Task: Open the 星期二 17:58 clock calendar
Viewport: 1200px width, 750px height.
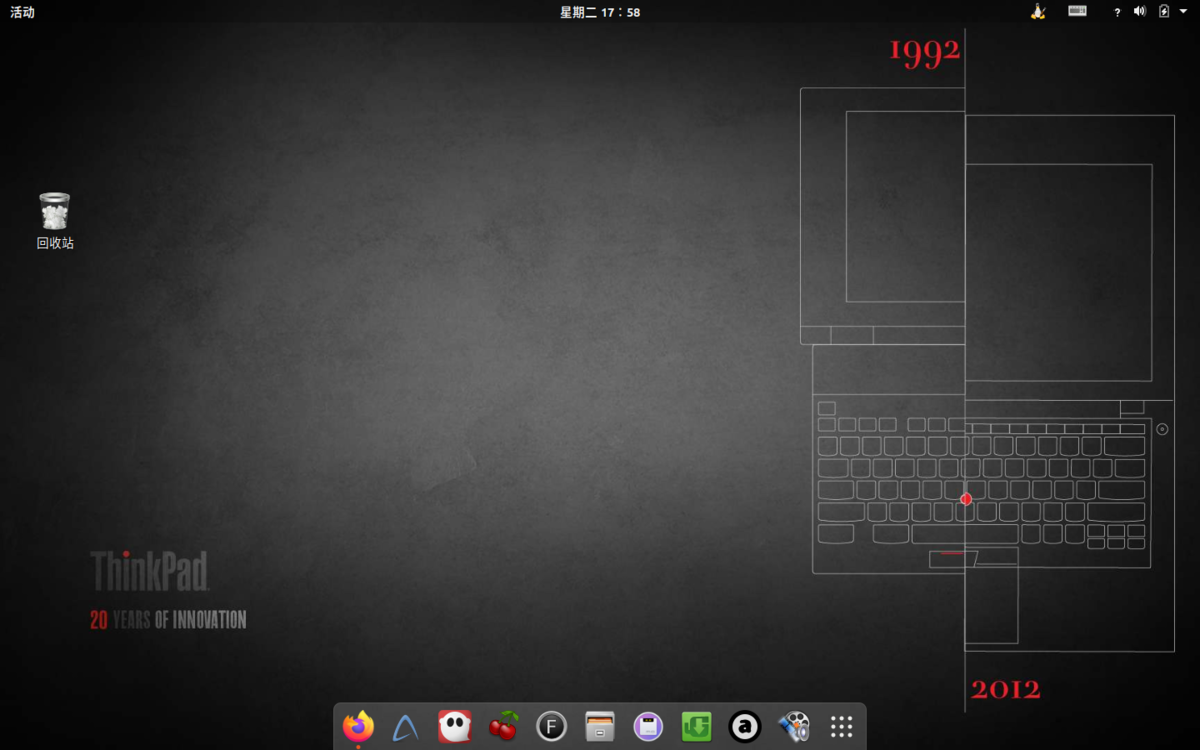Action: [x=600, y=12]
